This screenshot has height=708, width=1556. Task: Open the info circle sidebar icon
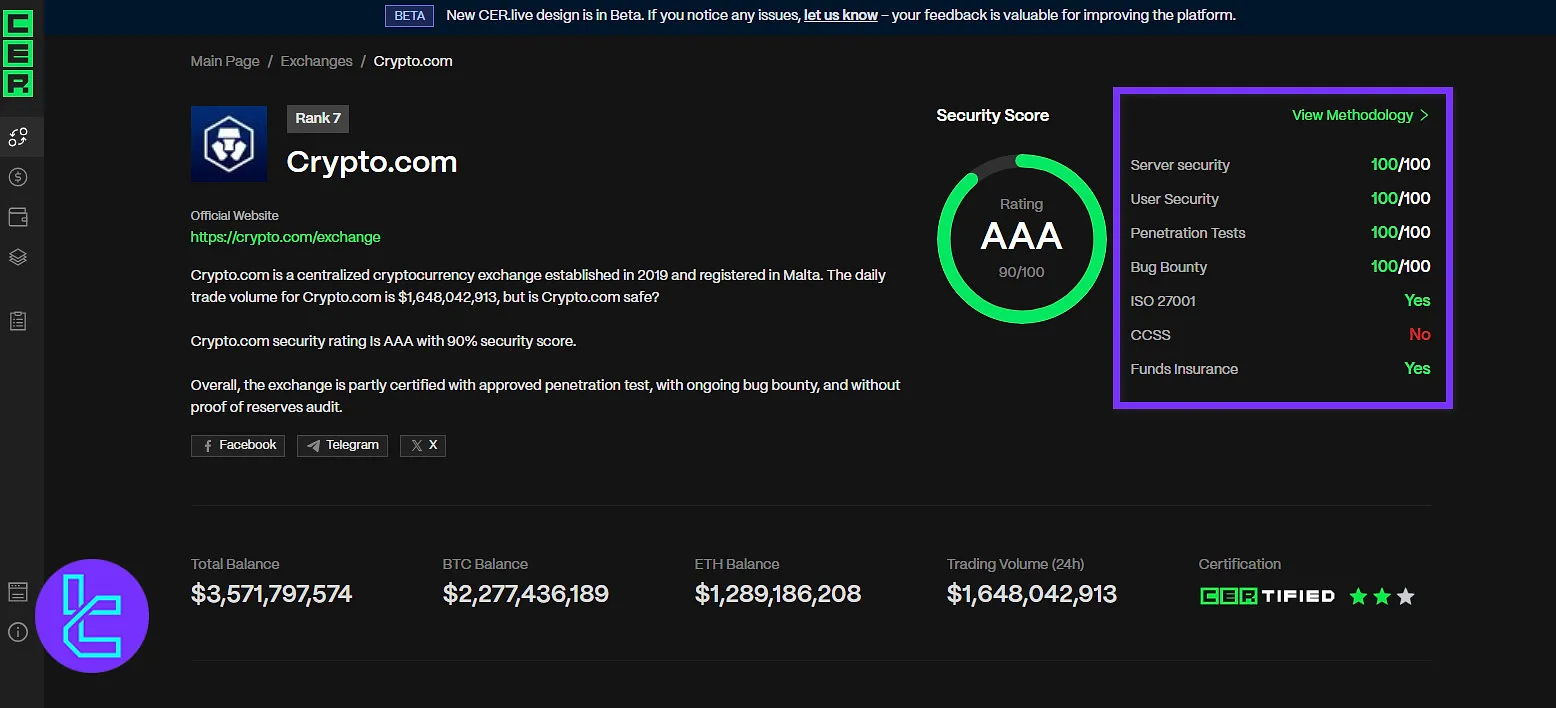click(18, 632)
